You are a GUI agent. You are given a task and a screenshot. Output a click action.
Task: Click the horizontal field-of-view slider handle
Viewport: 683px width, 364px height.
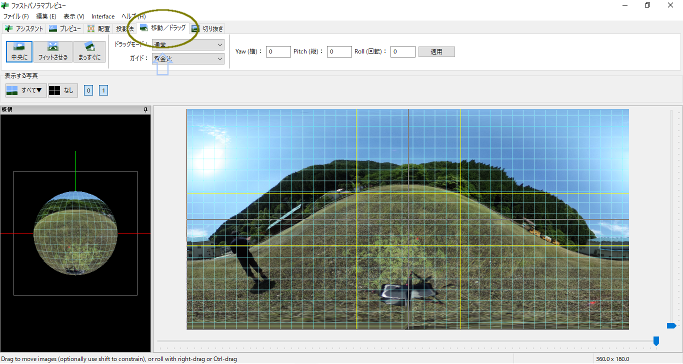(x=656, y=341)
